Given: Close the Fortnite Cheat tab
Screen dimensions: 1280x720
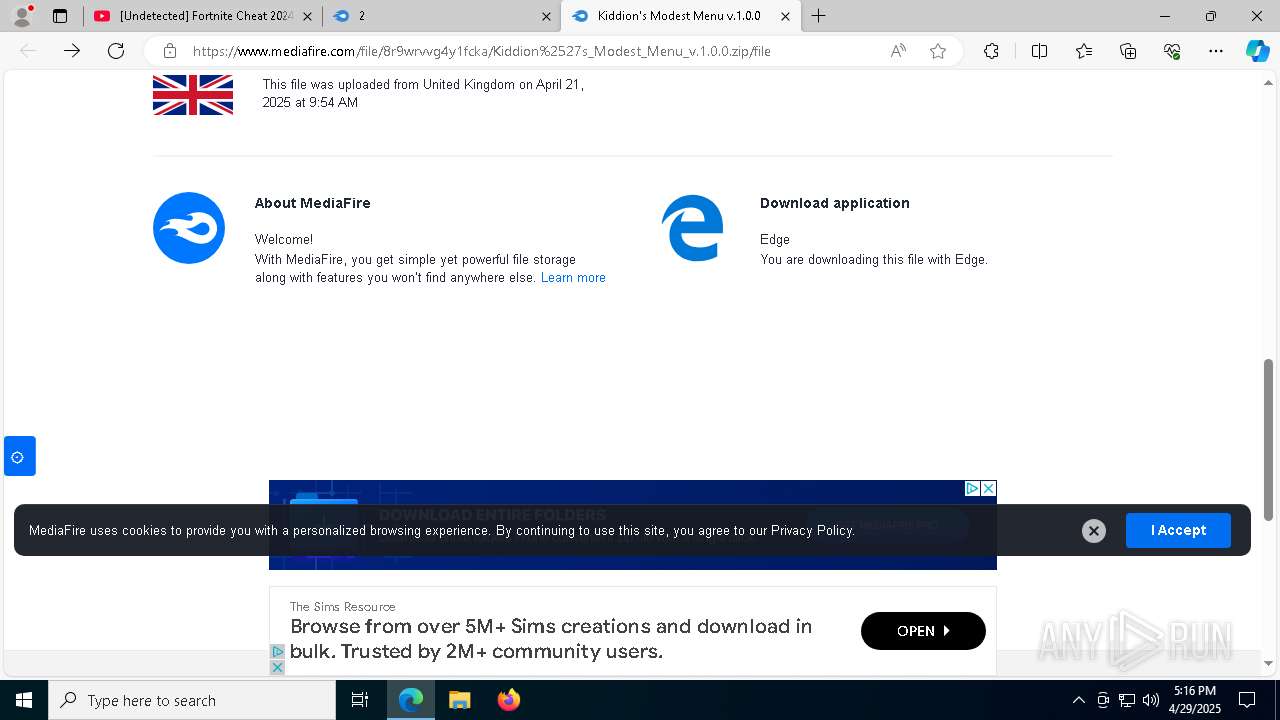Looking at the screenshot, I should [x=307, y=16].
